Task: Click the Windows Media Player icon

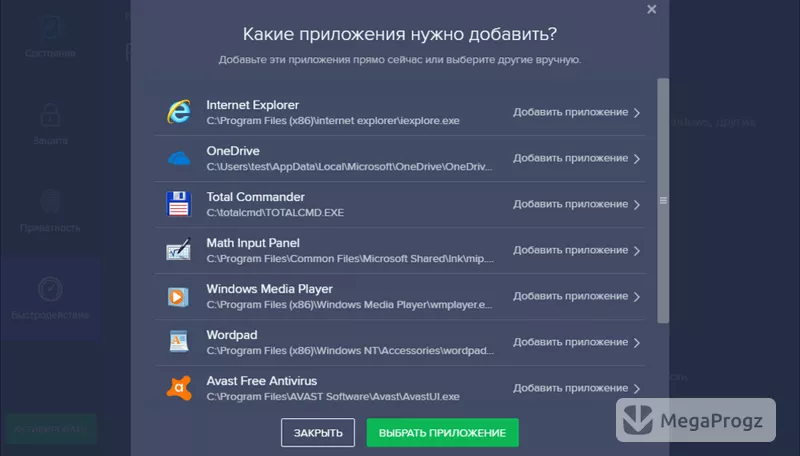Action: pos(179,296)
